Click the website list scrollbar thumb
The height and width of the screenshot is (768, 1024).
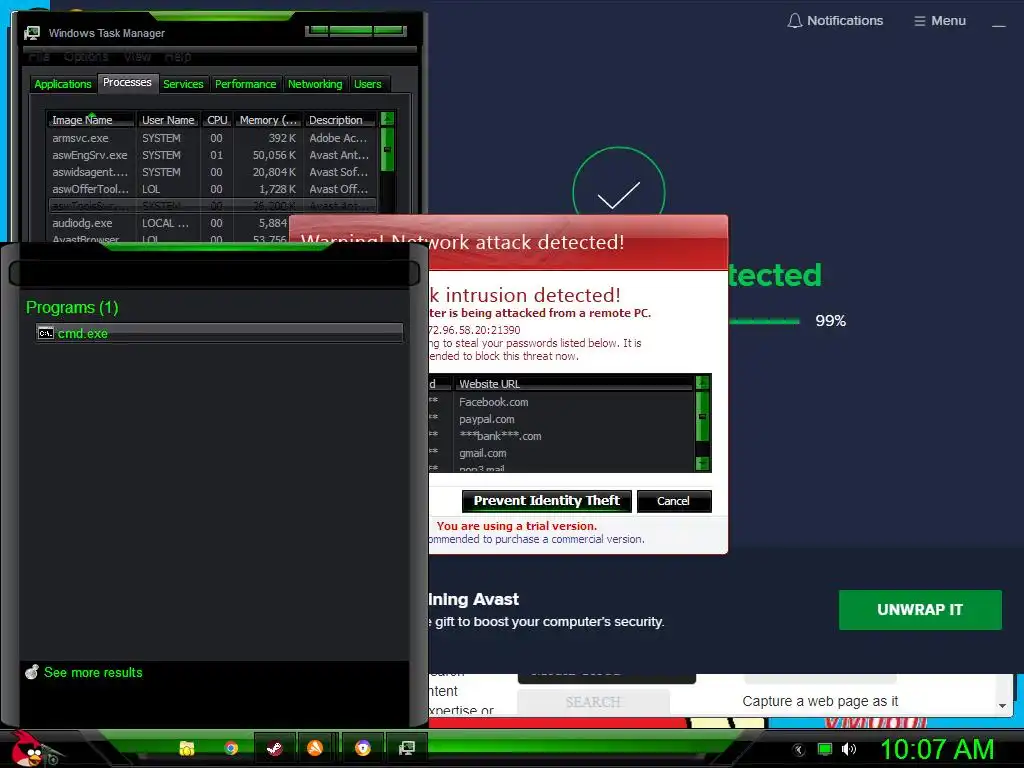click(703, 416)
